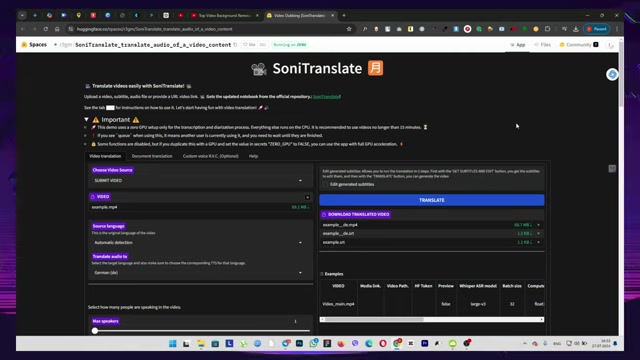Remove example__de.mp4 from the download list
The image size is (640, 360).
(x=538, y=225)
